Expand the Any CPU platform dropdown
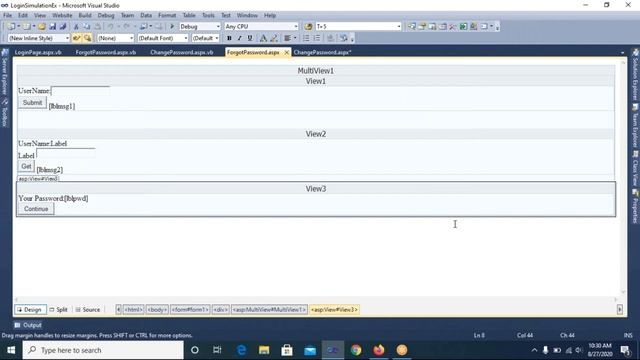The image size is (640, 360). point(296,27)
